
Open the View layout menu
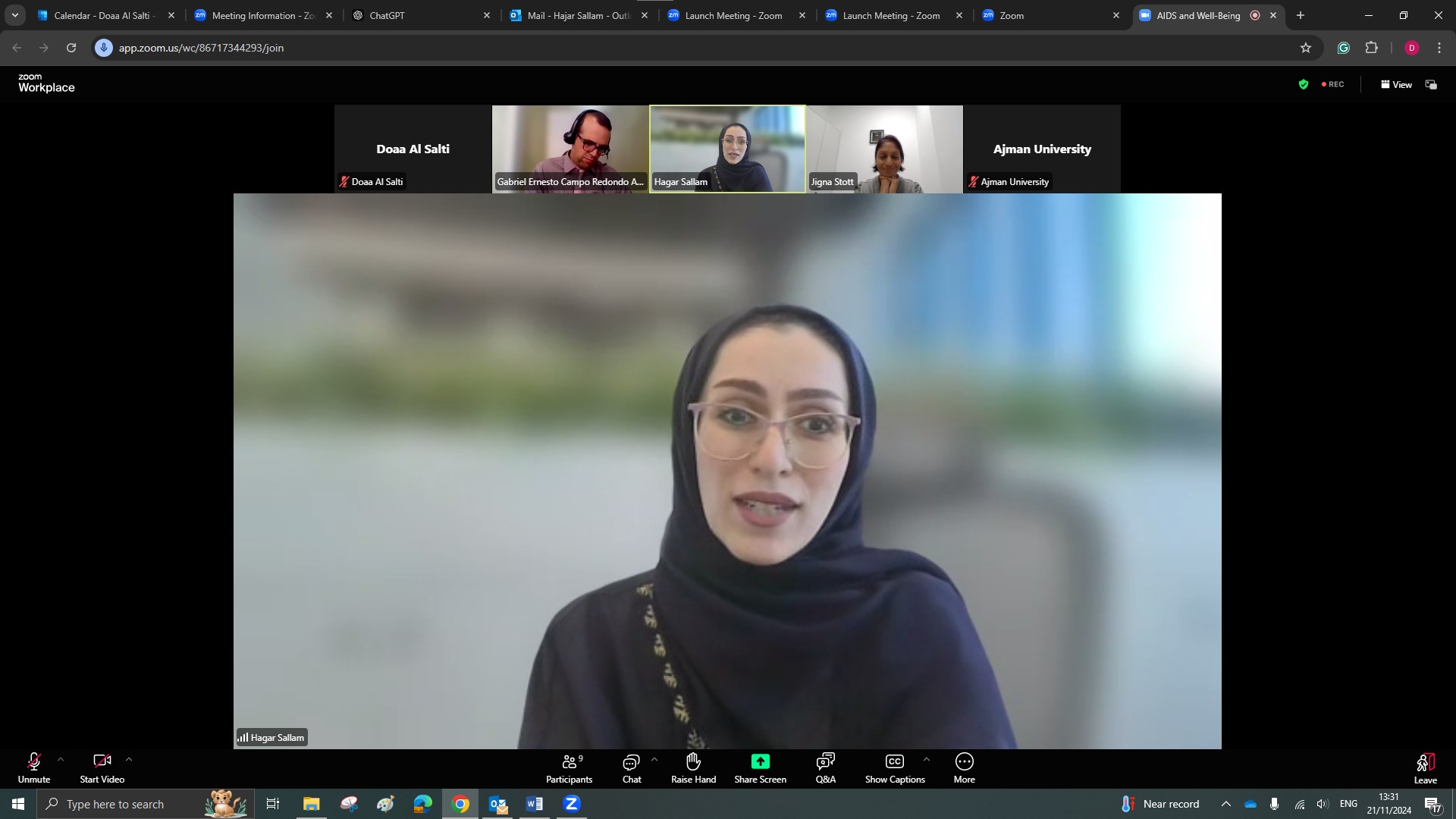1396,85
